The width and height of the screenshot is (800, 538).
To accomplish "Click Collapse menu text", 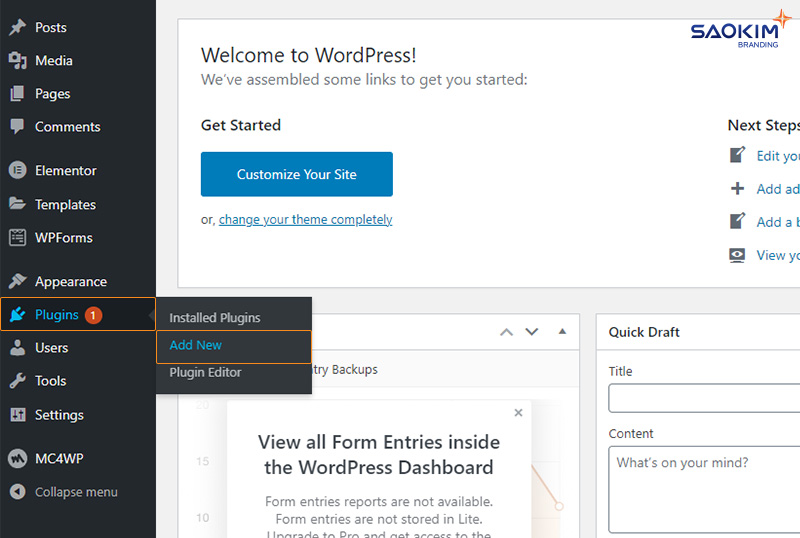I will 76,492.
